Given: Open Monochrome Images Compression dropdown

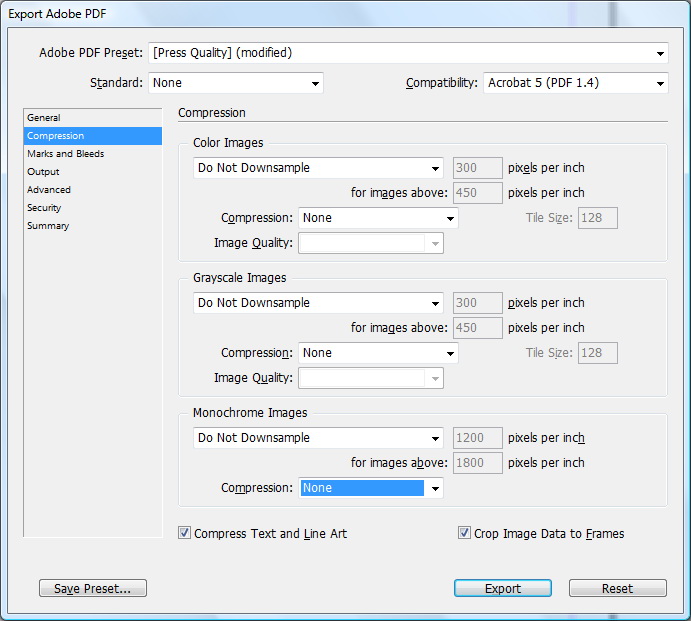Looking at the screenshot, I should click(371, 488).
